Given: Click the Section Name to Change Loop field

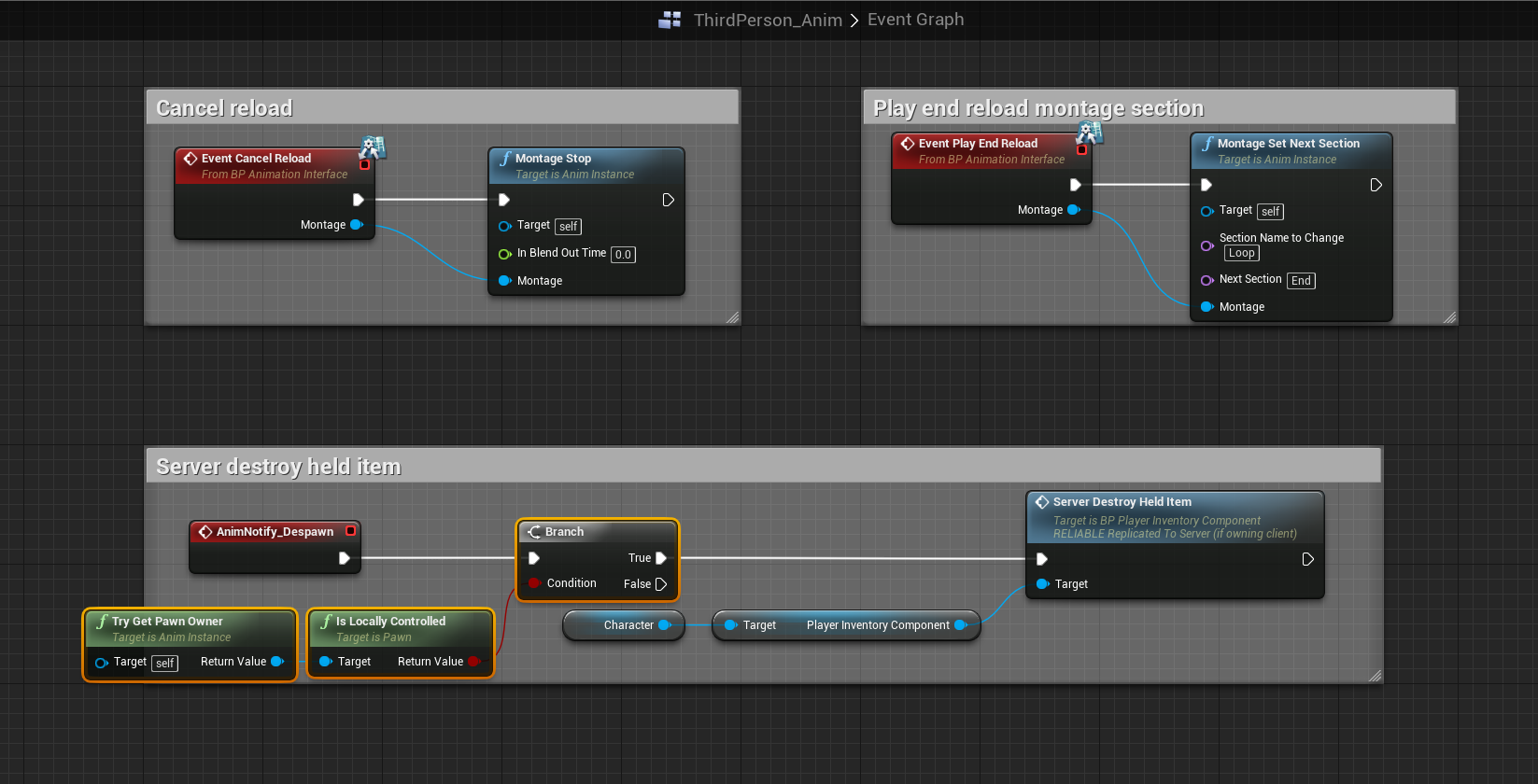Looking at the screenshot, I should 1241,253.
